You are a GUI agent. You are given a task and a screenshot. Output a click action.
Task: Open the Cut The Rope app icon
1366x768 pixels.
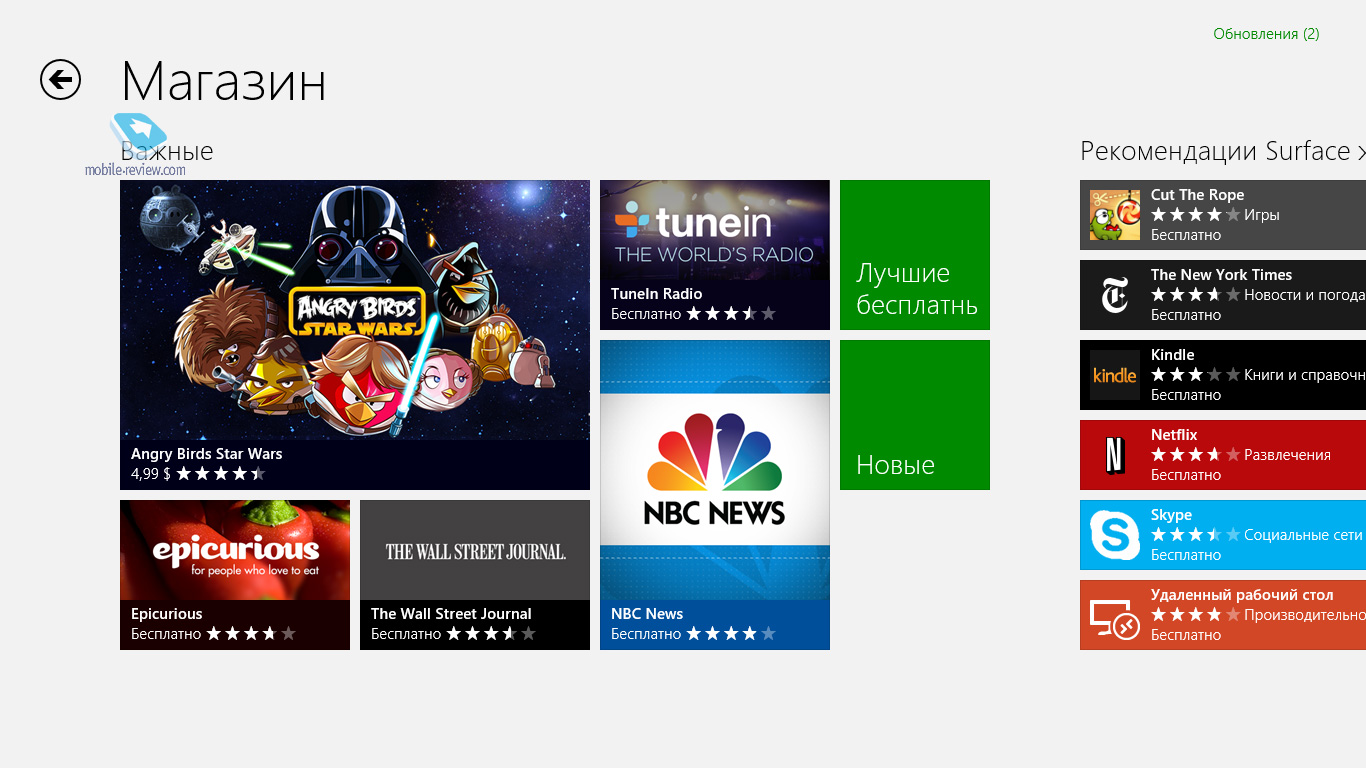(1115, 215)
